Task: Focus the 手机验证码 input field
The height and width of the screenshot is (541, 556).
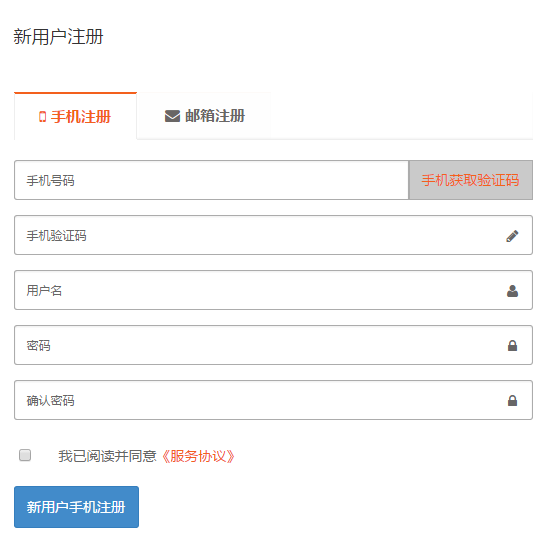Action: click(x=273, y=235)
